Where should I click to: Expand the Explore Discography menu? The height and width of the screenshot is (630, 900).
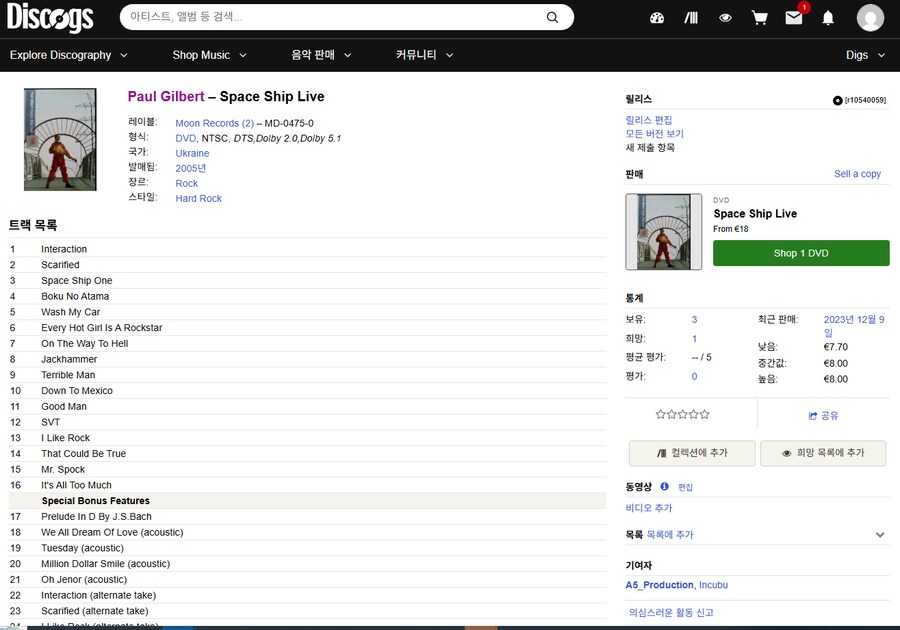(68, 55)
